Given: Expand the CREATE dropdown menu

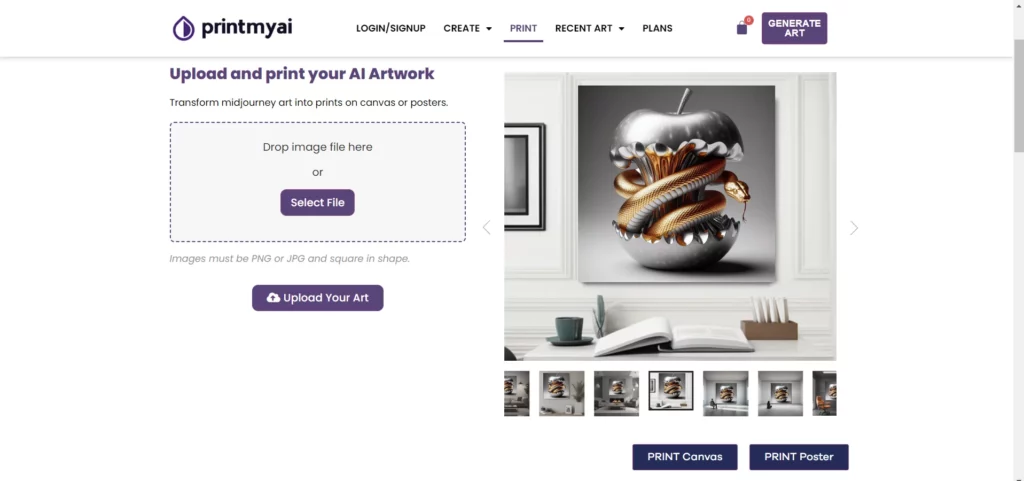Looking at the screenshot, I should point(468,28).
